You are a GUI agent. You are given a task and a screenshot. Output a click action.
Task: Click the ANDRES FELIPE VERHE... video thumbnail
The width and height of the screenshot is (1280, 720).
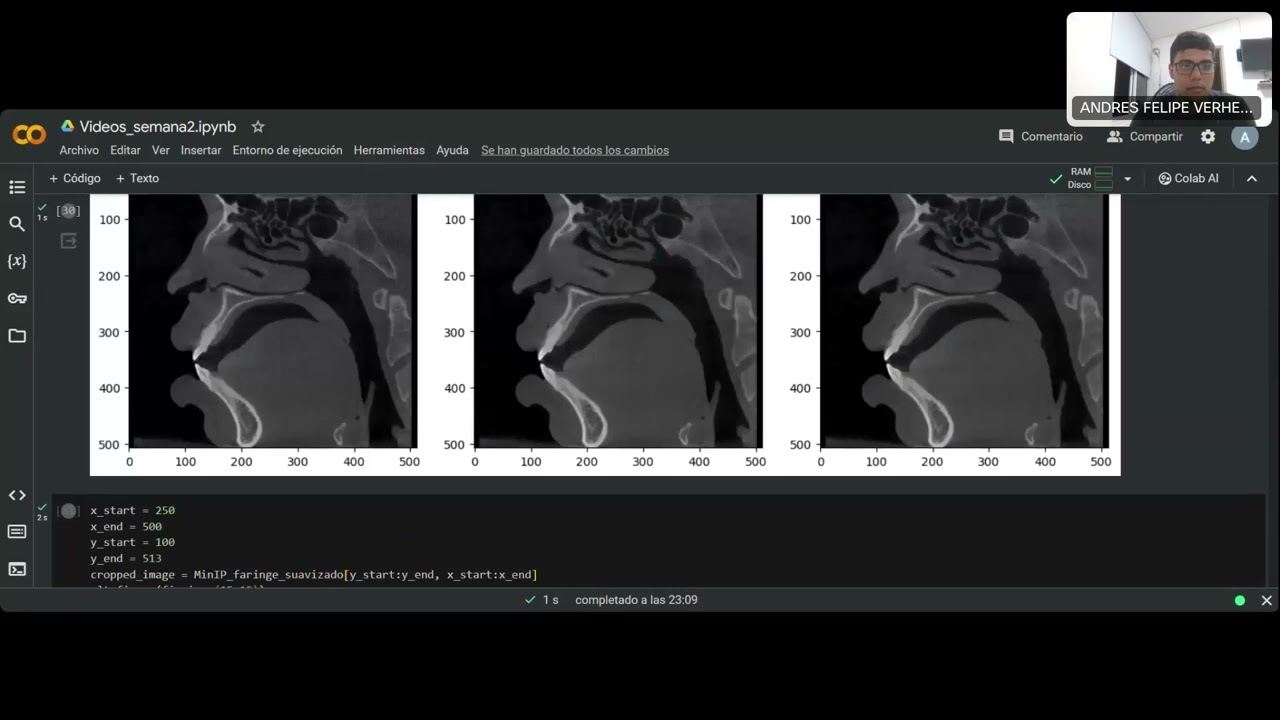pyautogui.click(x=1169, y=69)
